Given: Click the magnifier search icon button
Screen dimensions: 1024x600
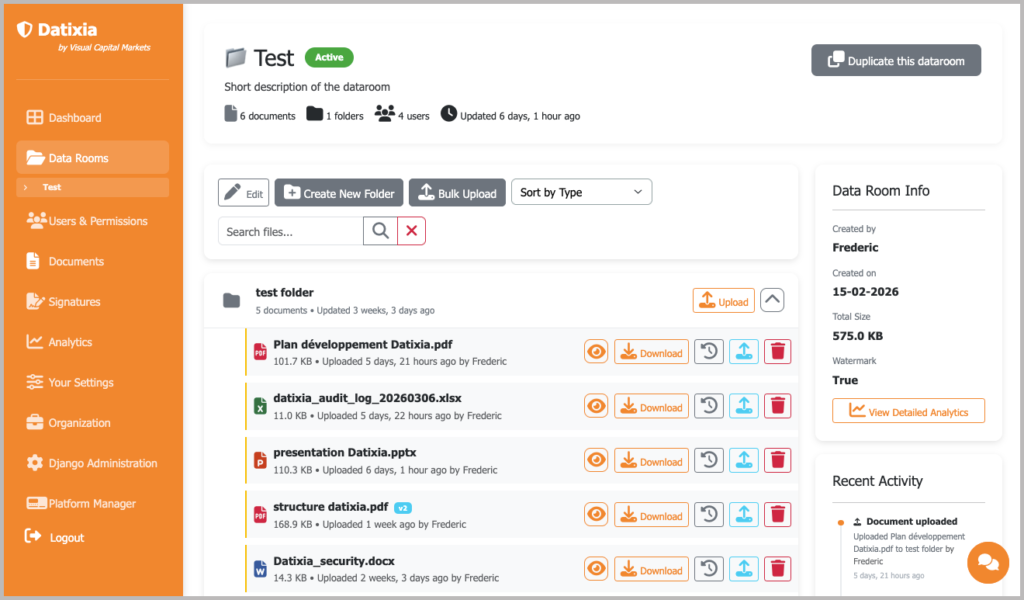Looking at the screenshot, I should coord(380,231).
